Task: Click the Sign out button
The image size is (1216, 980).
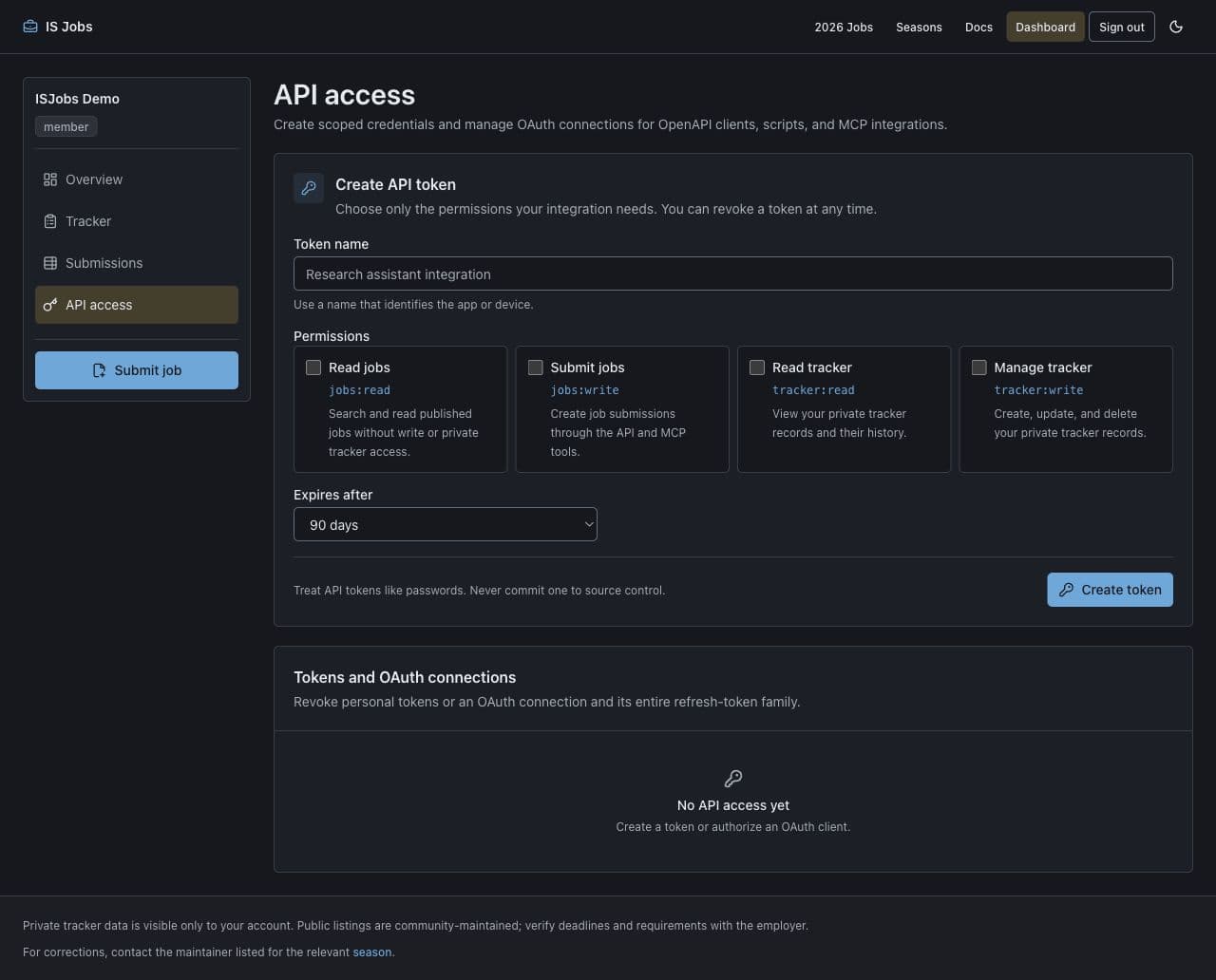Action: coord(1122,27)
